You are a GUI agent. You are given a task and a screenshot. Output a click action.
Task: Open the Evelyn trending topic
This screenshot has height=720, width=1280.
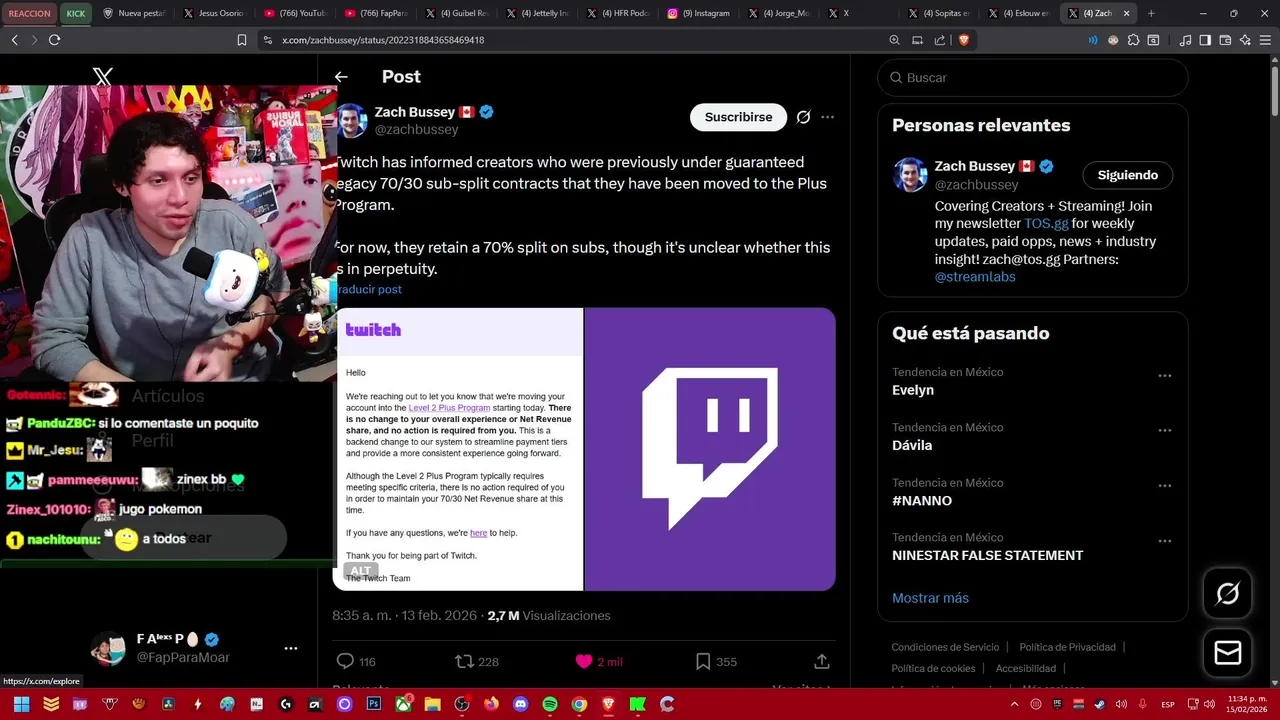[913, 390]
